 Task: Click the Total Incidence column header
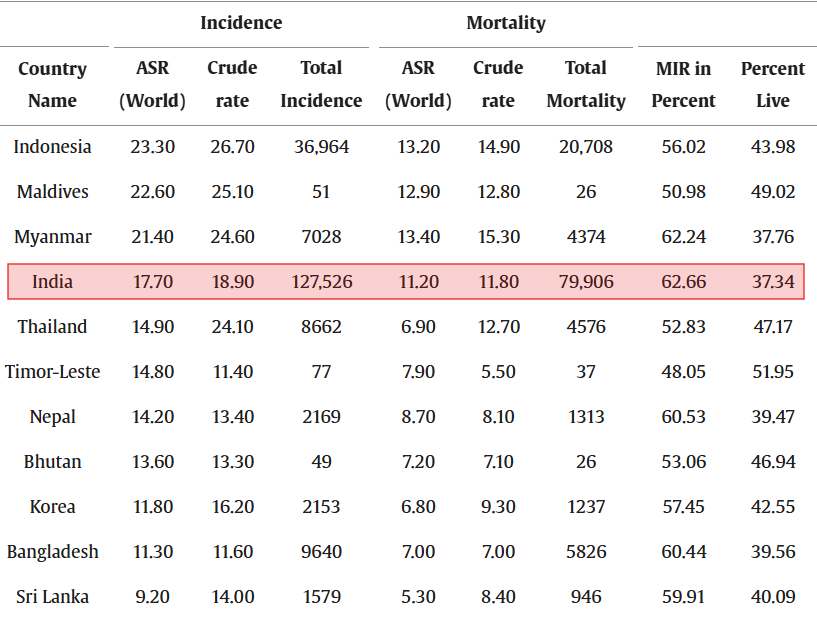[321, 85]
